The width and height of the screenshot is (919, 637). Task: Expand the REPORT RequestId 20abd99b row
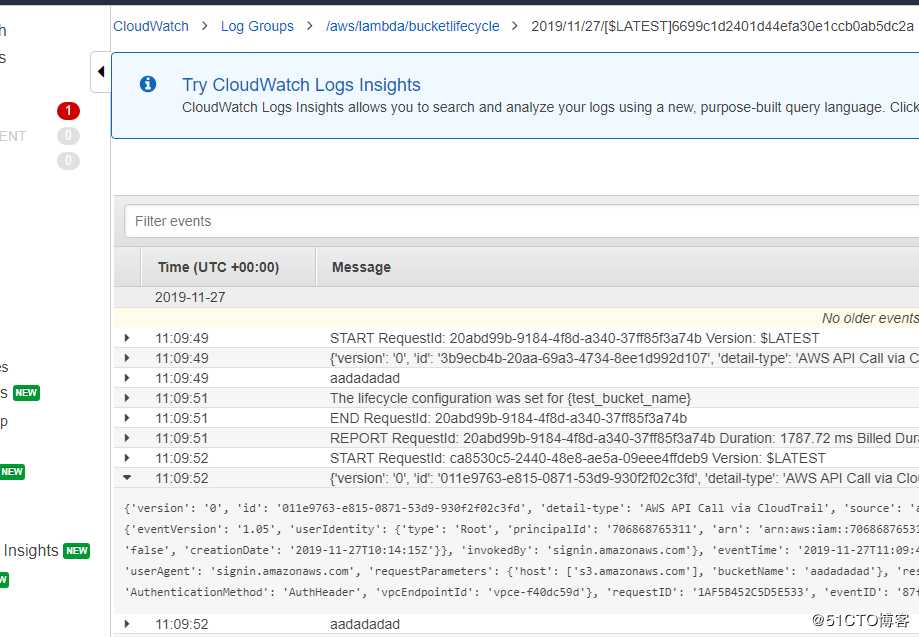click(127, 438)
